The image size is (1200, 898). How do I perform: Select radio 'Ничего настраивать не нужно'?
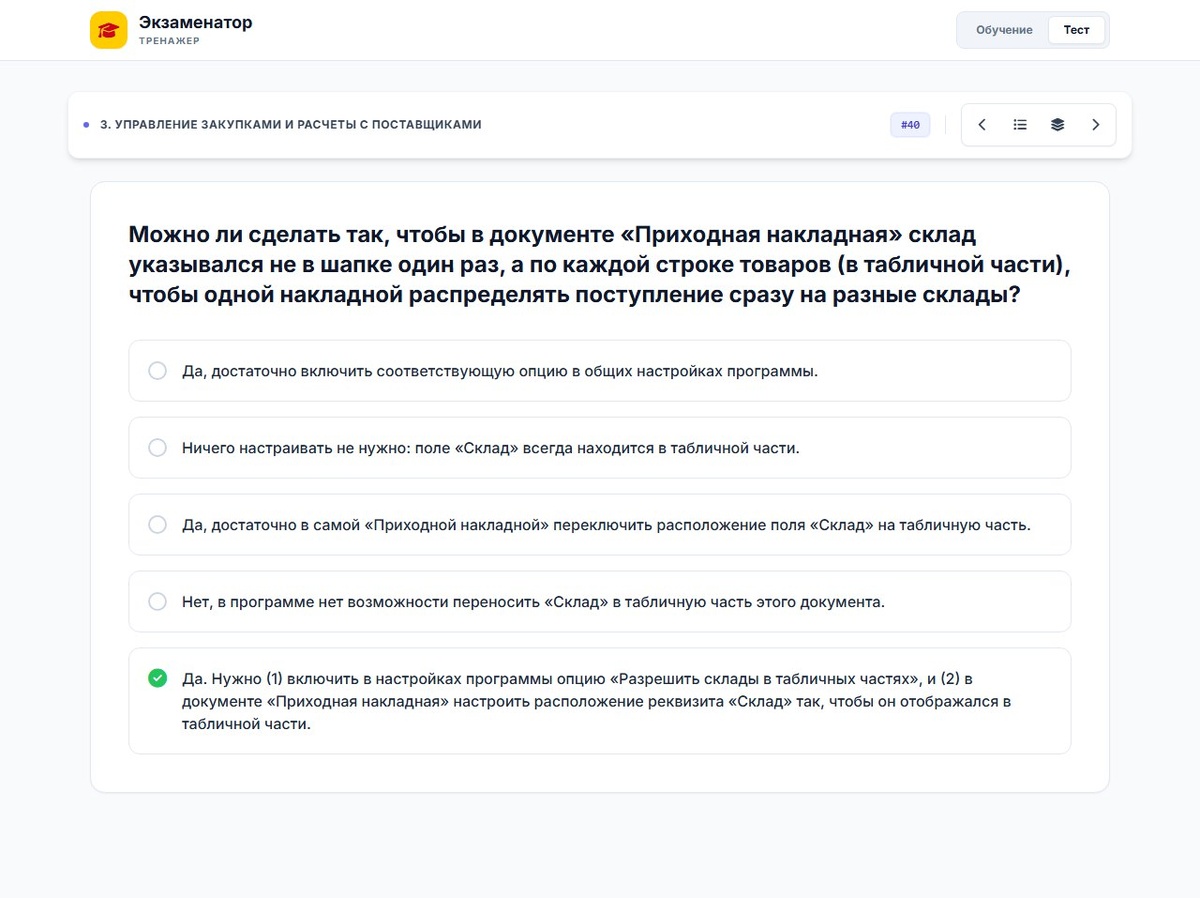point(157,448)
